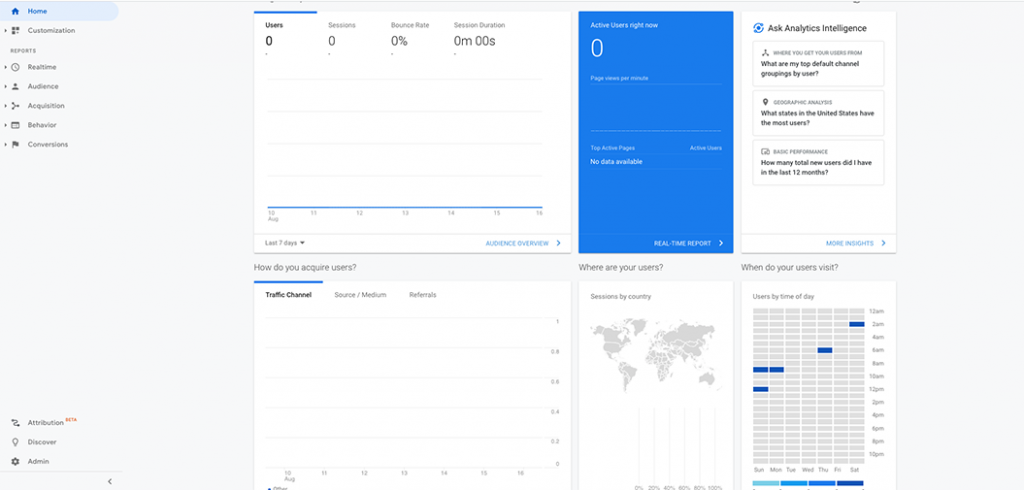1024x490 pixels.
Task: Click the Admin gear icon
Action: coord(16,461)
